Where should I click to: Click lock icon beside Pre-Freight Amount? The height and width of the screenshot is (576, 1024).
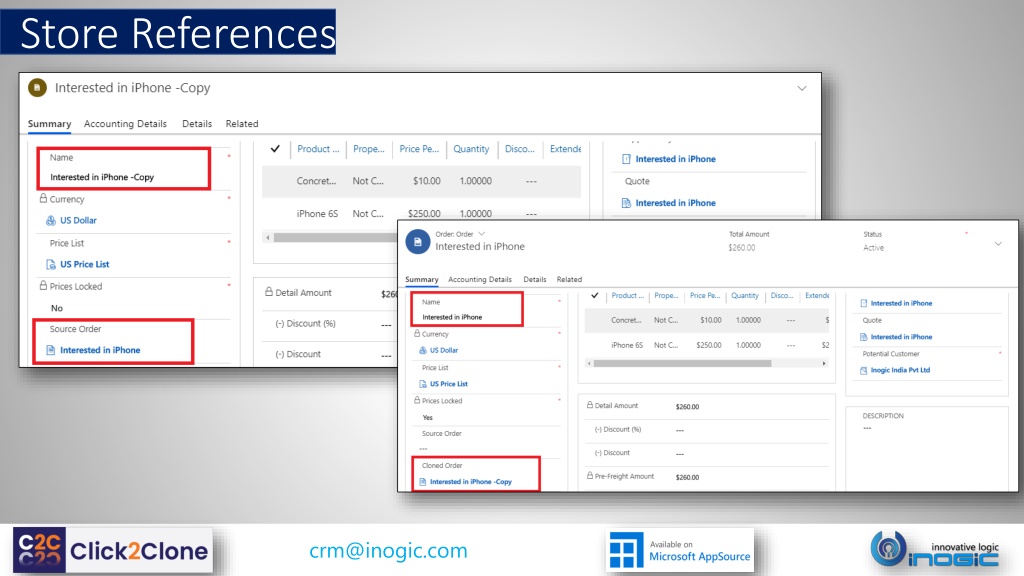tap(590, 475)
